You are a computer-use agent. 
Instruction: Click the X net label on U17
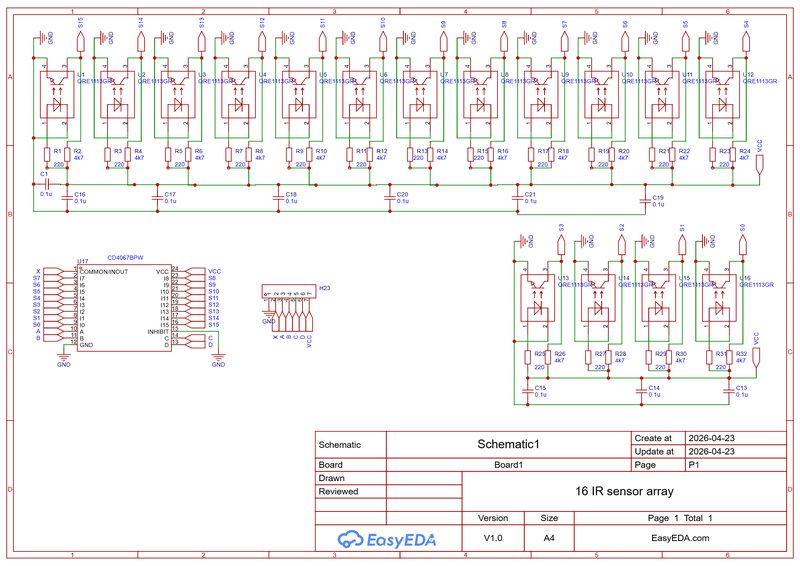38,272
